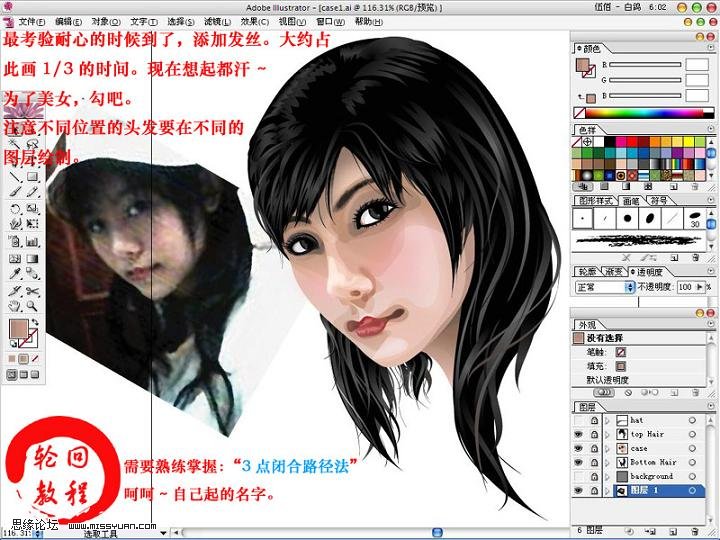The width and height of the screenshot is (720, 540).
Task: Select the Magic Wand tool
Action: coord(15,145)
